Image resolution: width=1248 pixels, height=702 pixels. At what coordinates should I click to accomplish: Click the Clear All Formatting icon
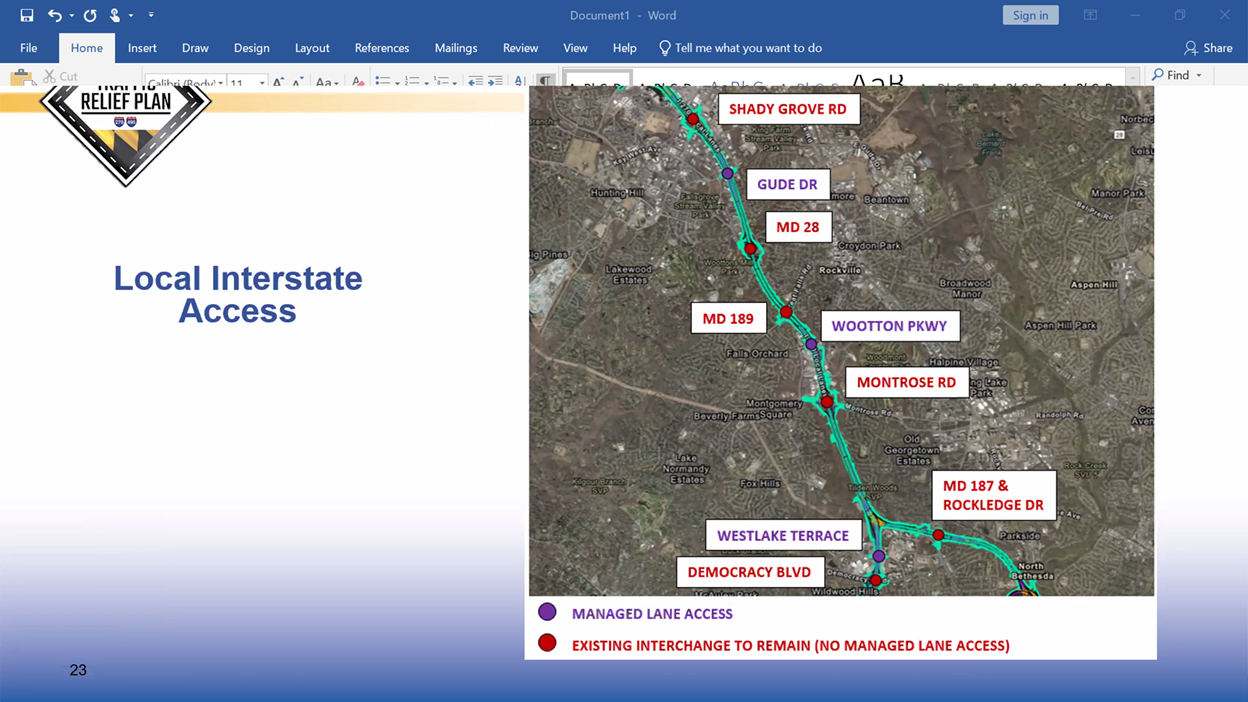pos(358,82)
